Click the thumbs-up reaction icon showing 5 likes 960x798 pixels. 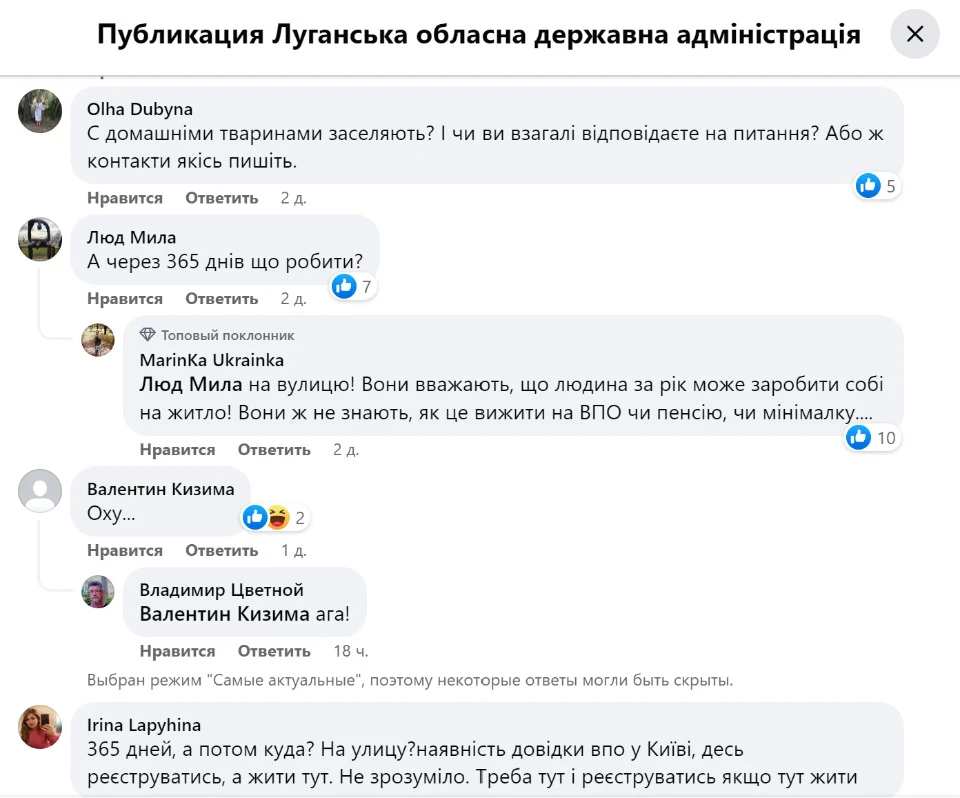point(868,186)
